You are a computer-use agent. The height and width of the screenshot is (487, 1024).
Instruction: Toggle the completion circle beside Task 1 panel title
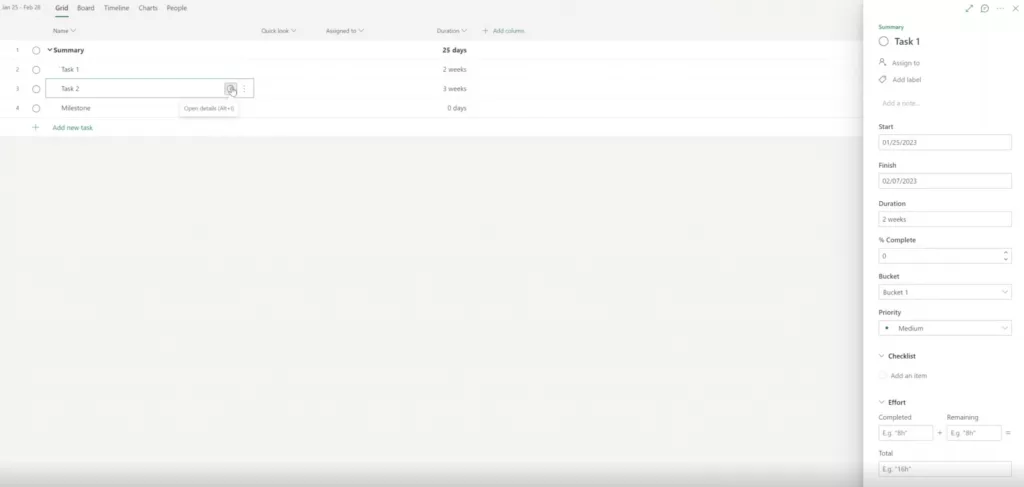click(x=884, y=41)
